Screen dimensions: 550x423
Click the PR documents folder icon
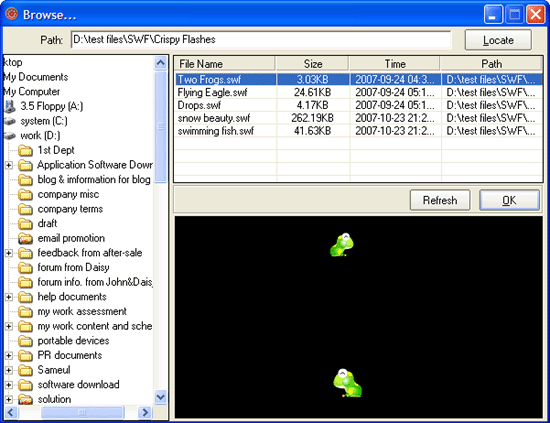(x=25, y=356)
